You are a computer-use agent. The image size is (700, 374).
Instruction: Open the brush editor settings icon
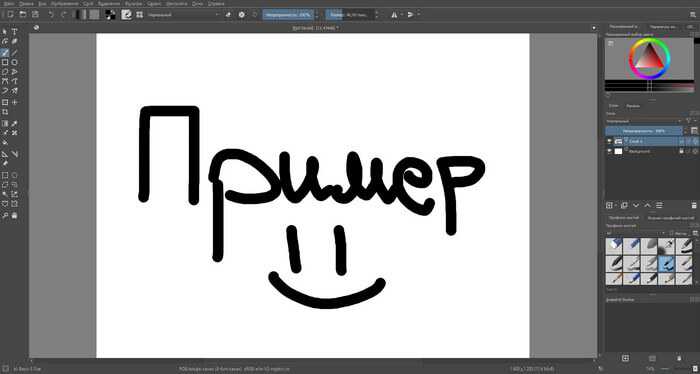(126, 15)
